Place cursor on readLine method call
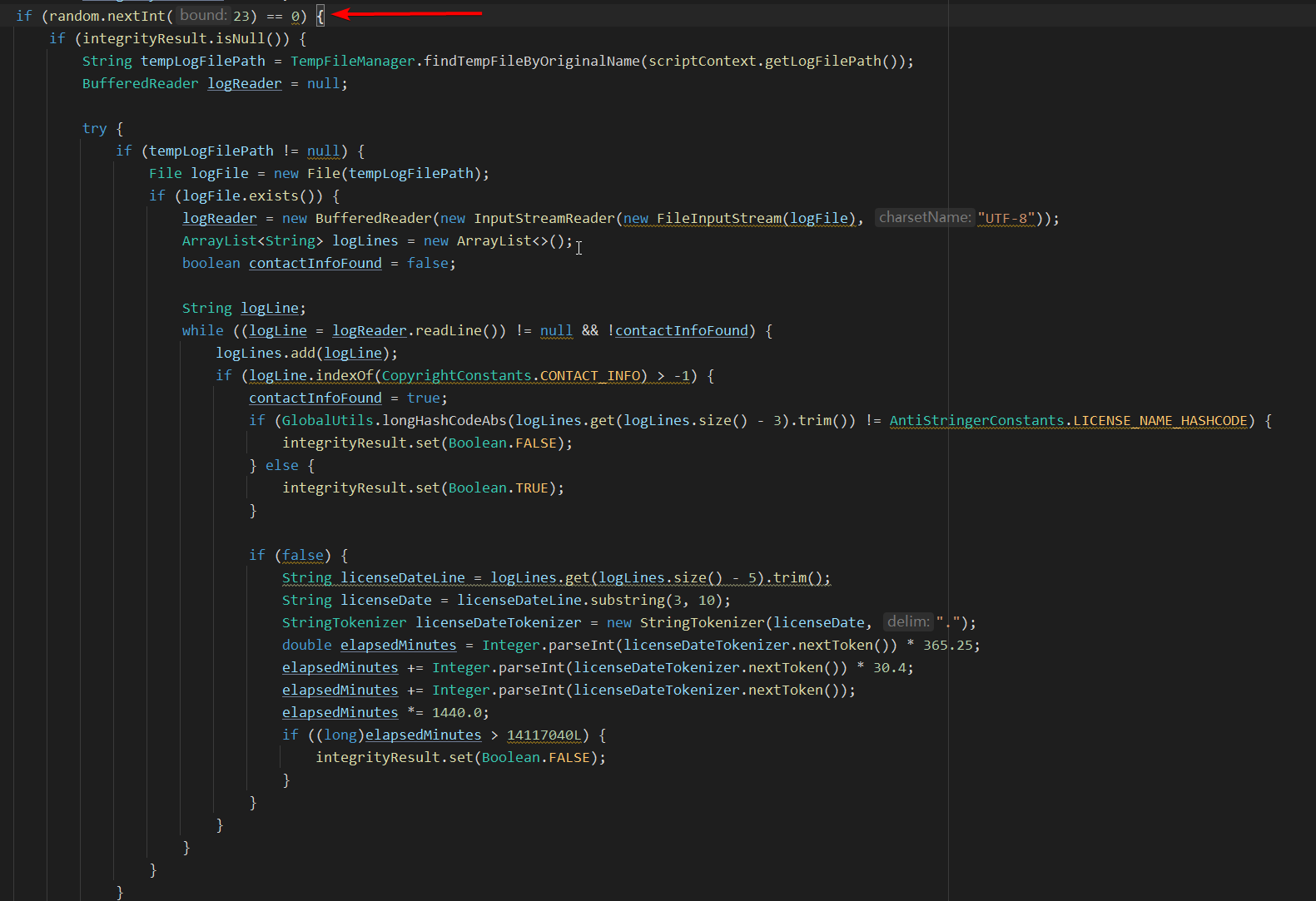1316x901 pixels. pos(449,330)
